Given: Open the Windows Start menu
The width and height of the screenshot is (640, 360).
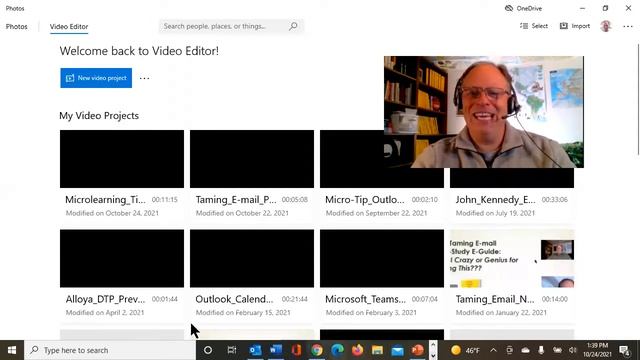Looking at the screenshot, I should tap(12, 350).
